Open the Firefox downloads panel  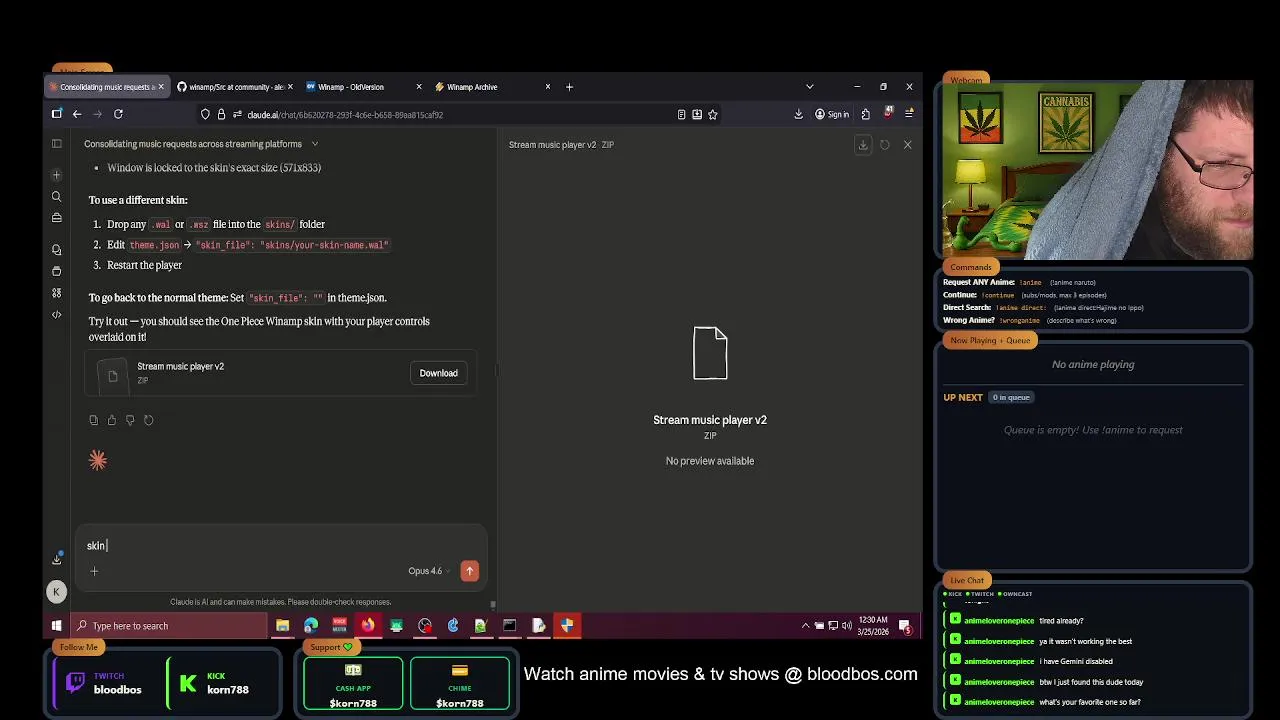[798, 114]
